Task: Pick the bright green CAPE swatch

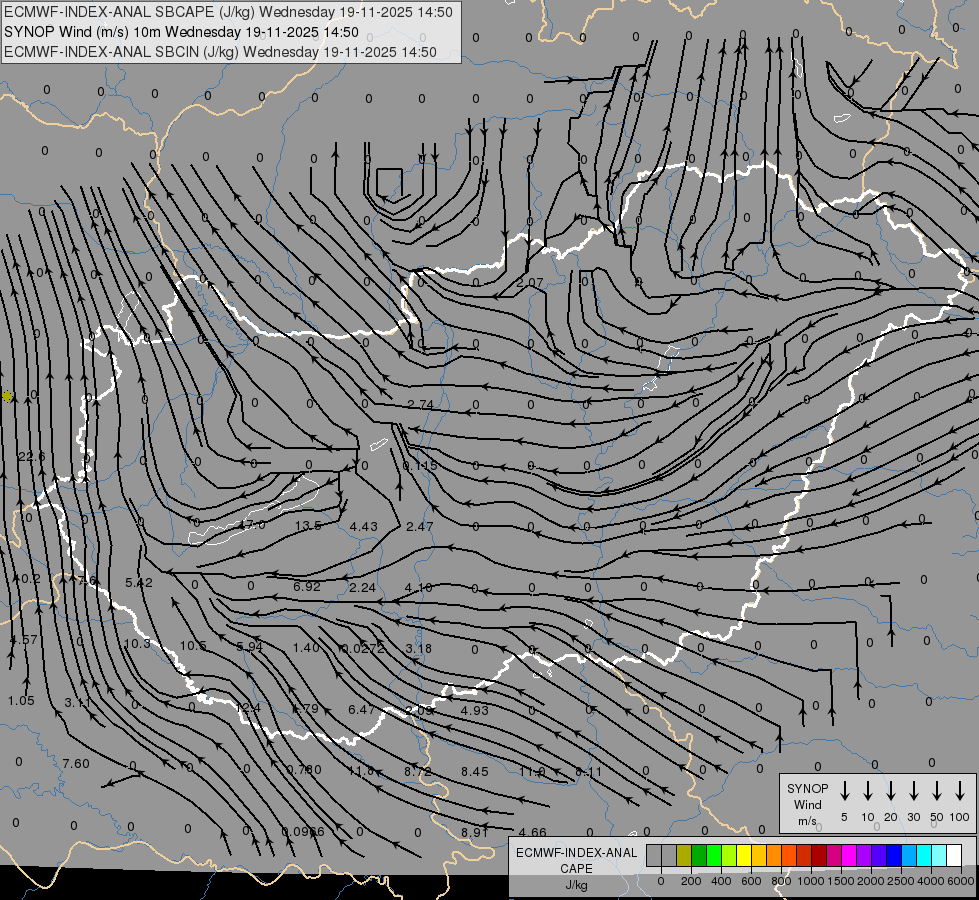Action: (714, 855)
